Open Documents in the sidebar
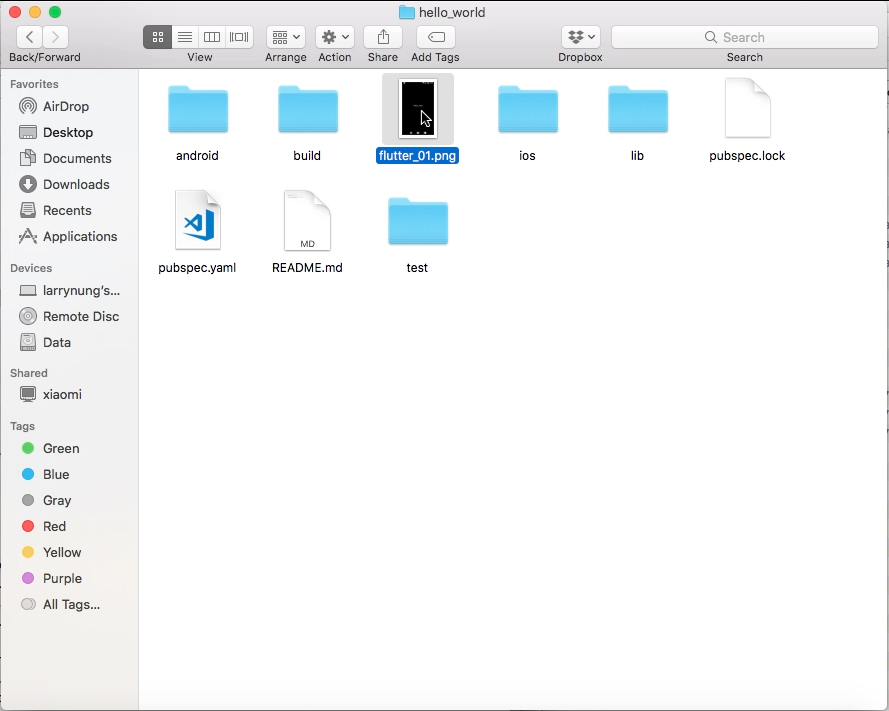 (x=69, y=159)
